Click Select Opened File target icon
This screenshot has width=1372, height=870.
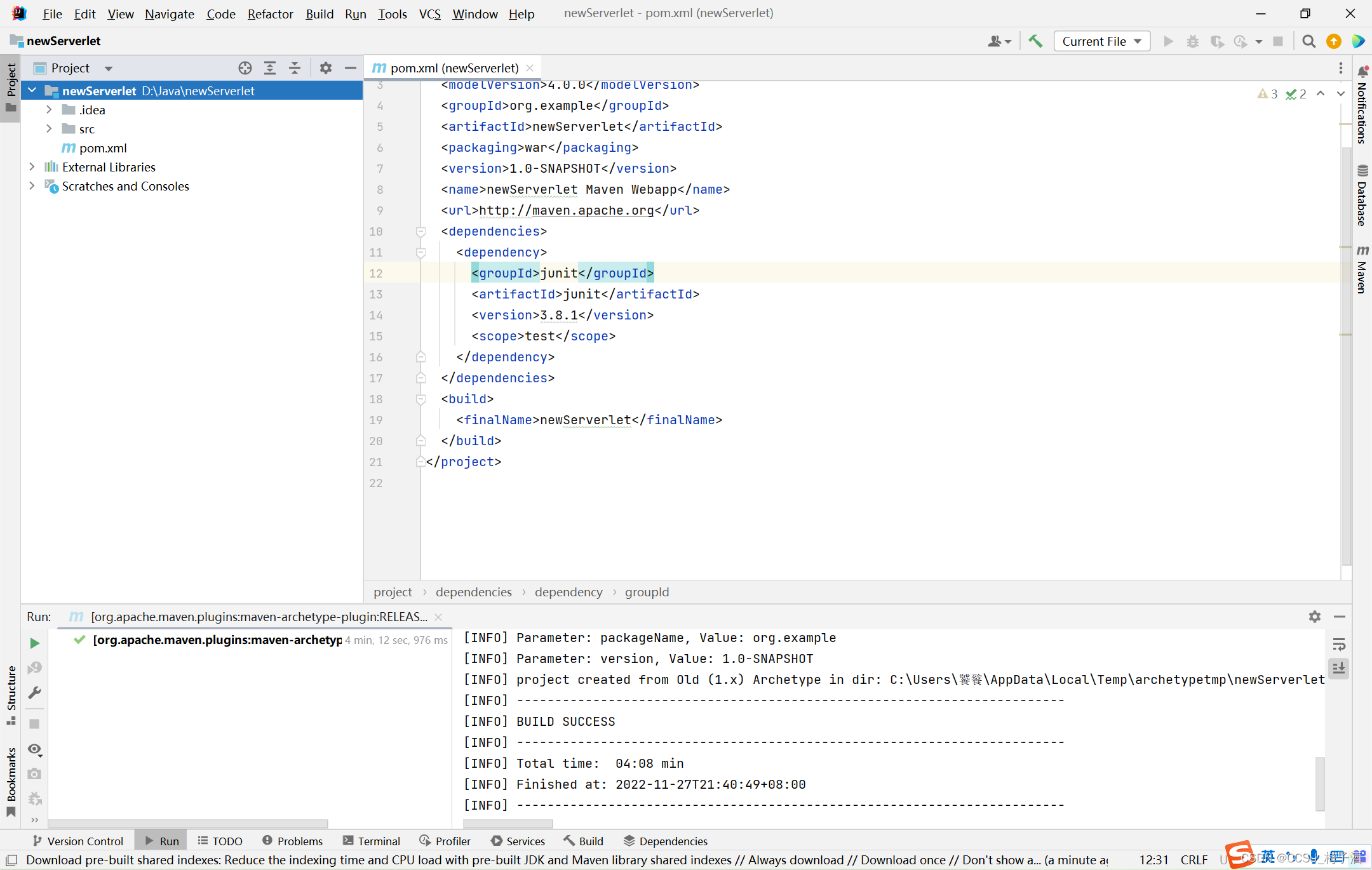[245, 68]
